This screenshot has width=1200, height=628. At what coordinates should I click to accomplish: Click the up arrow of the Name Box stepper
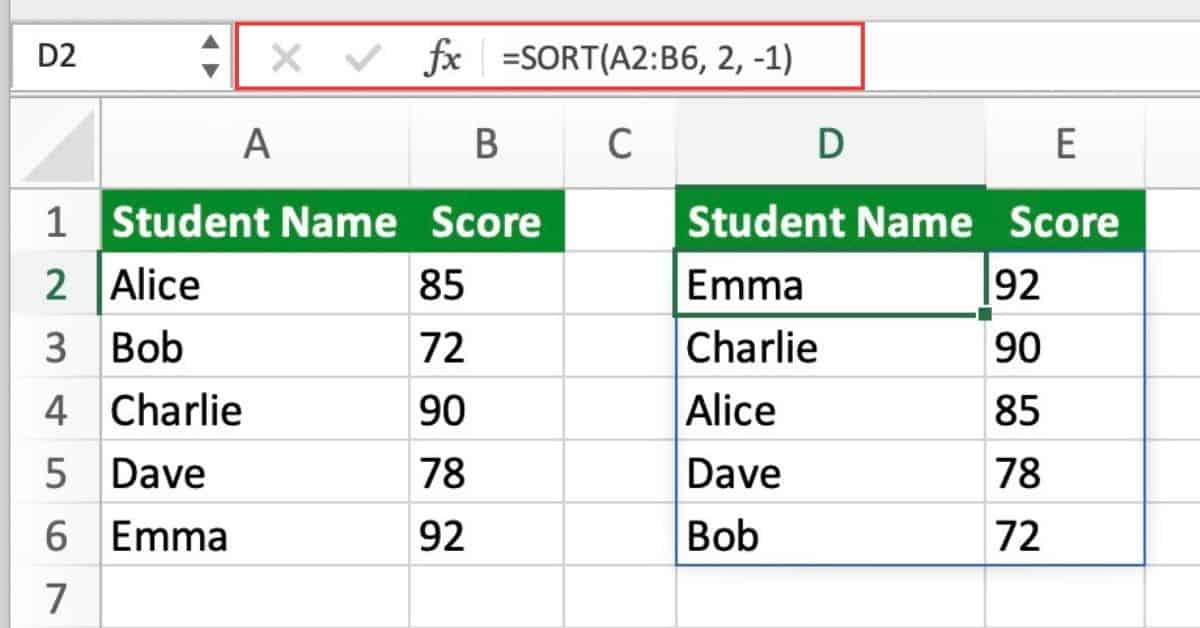click(x=210, y=42)
